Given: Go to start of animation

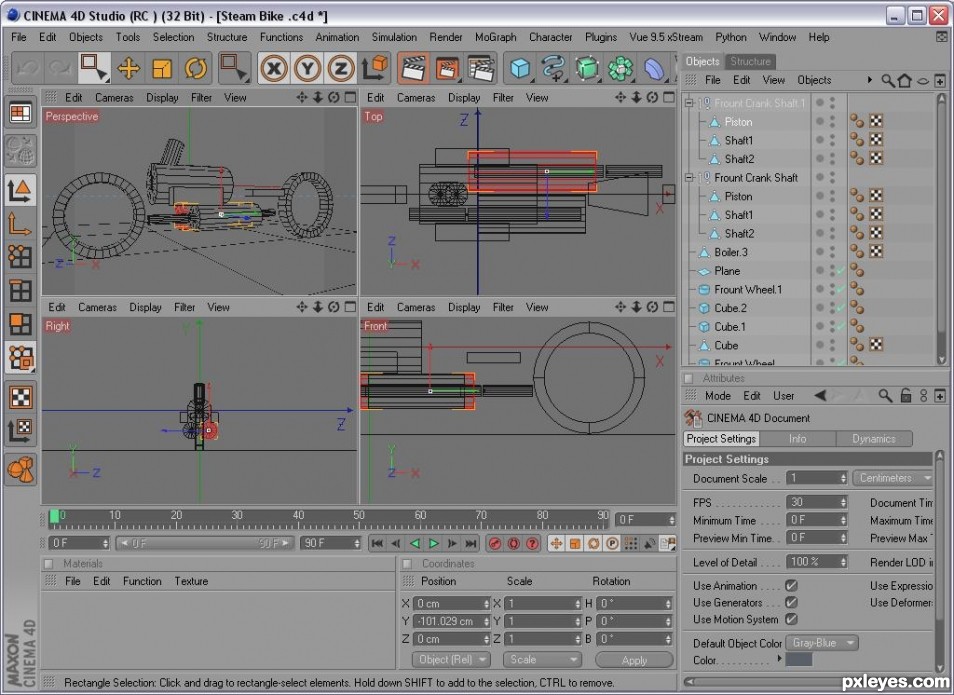Looking at the screenshot, I should (x=377, y=543).
